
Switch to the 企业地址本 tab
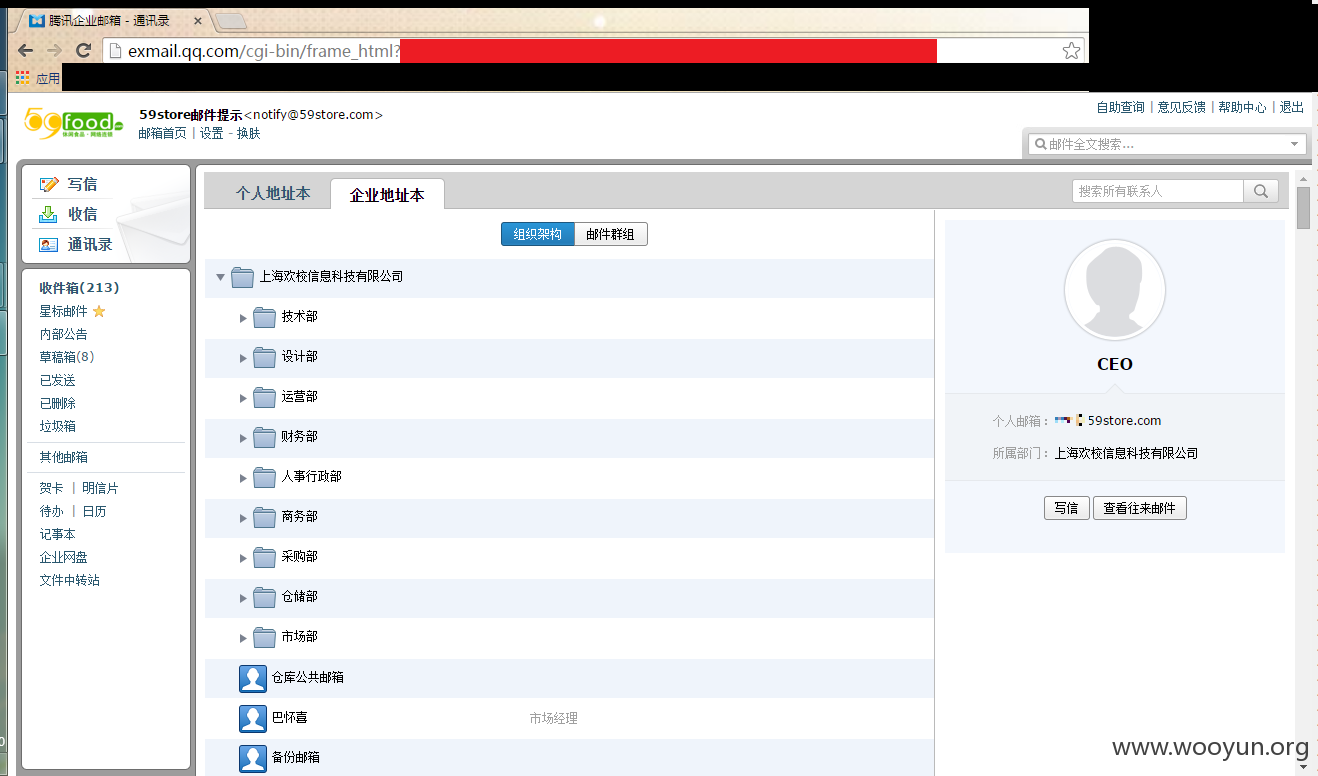[x=387, y=195]
